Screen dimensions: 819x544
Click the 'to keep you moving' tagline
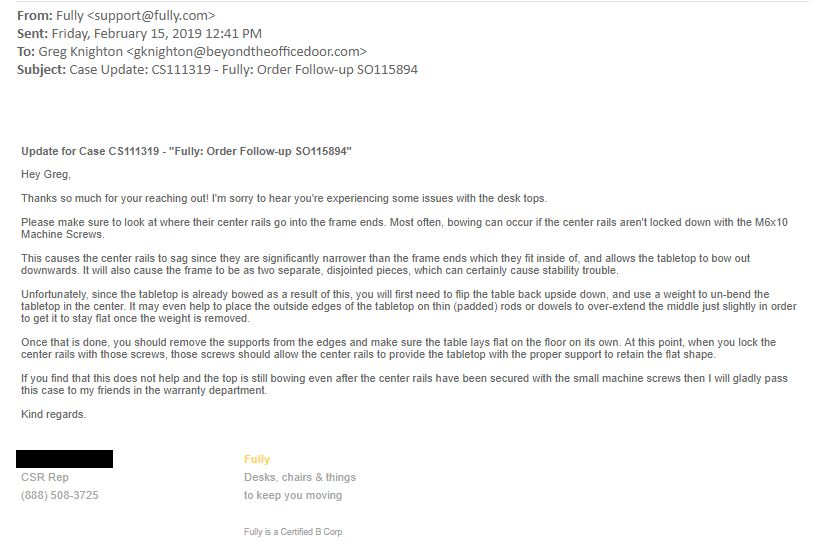coord(293,495)
